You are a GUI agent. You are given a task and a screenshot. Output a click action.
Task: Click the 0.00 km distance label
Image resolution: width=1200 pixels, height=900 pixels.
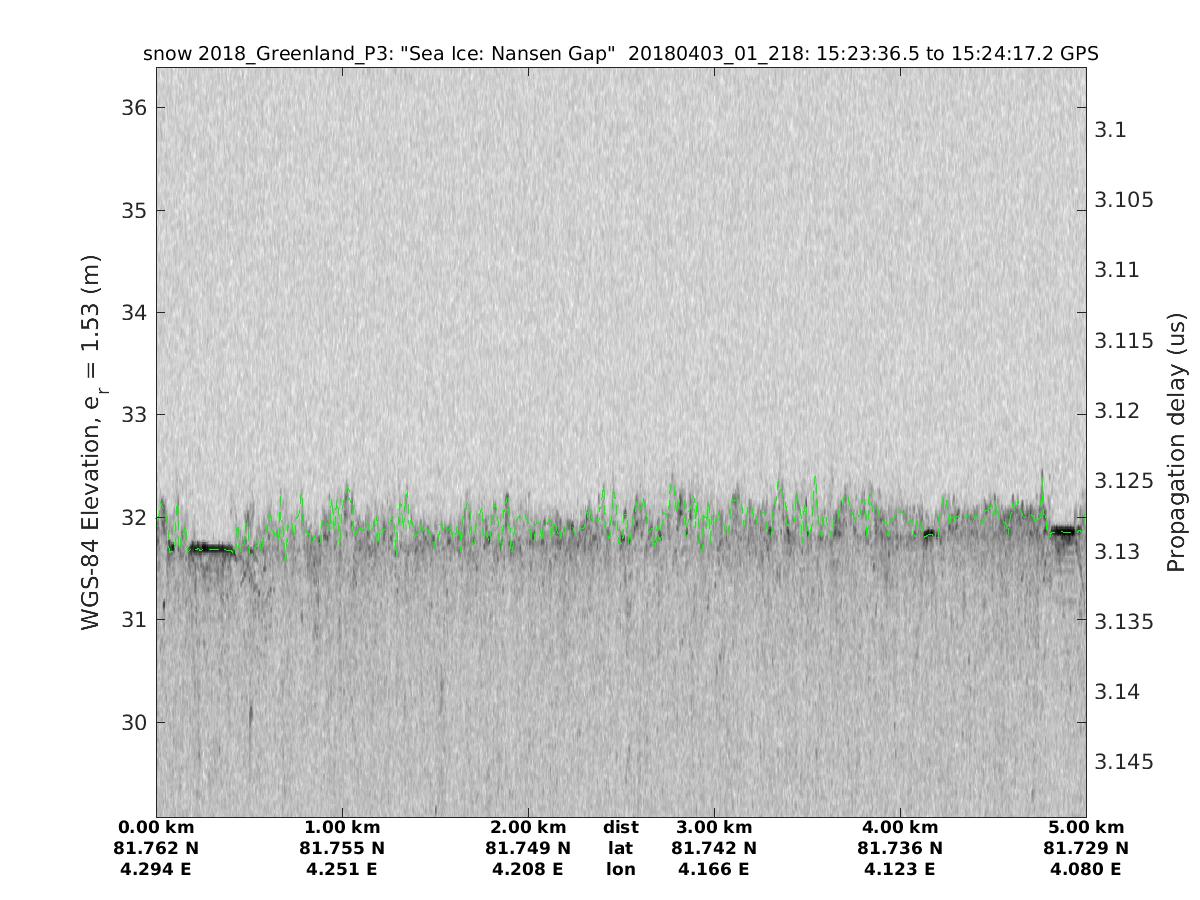tap(157, 827)
